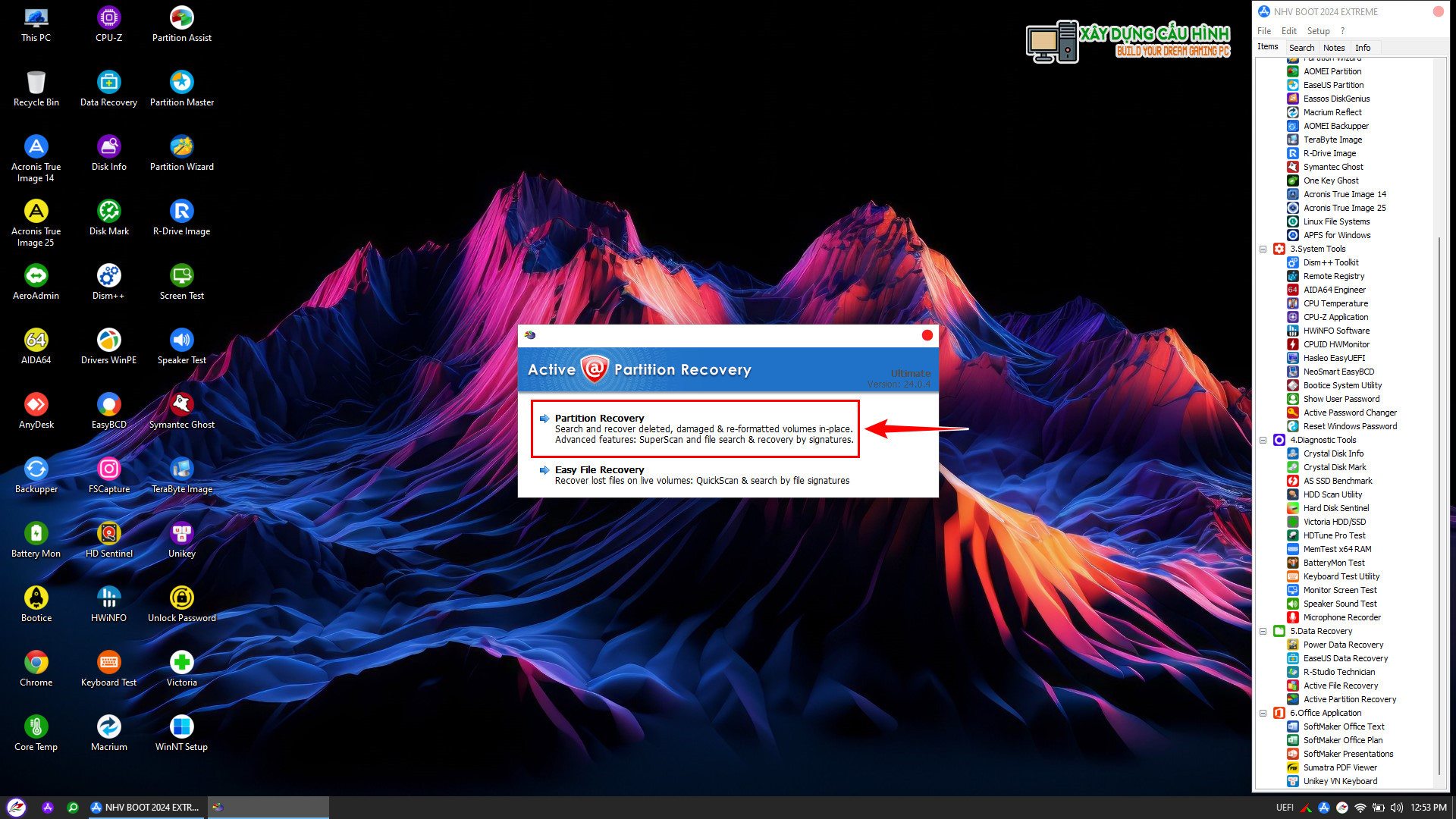Open the Unikey desktop icon
Screen dimensions: 1456x819
pyautogui.click(x=181, y=539)
